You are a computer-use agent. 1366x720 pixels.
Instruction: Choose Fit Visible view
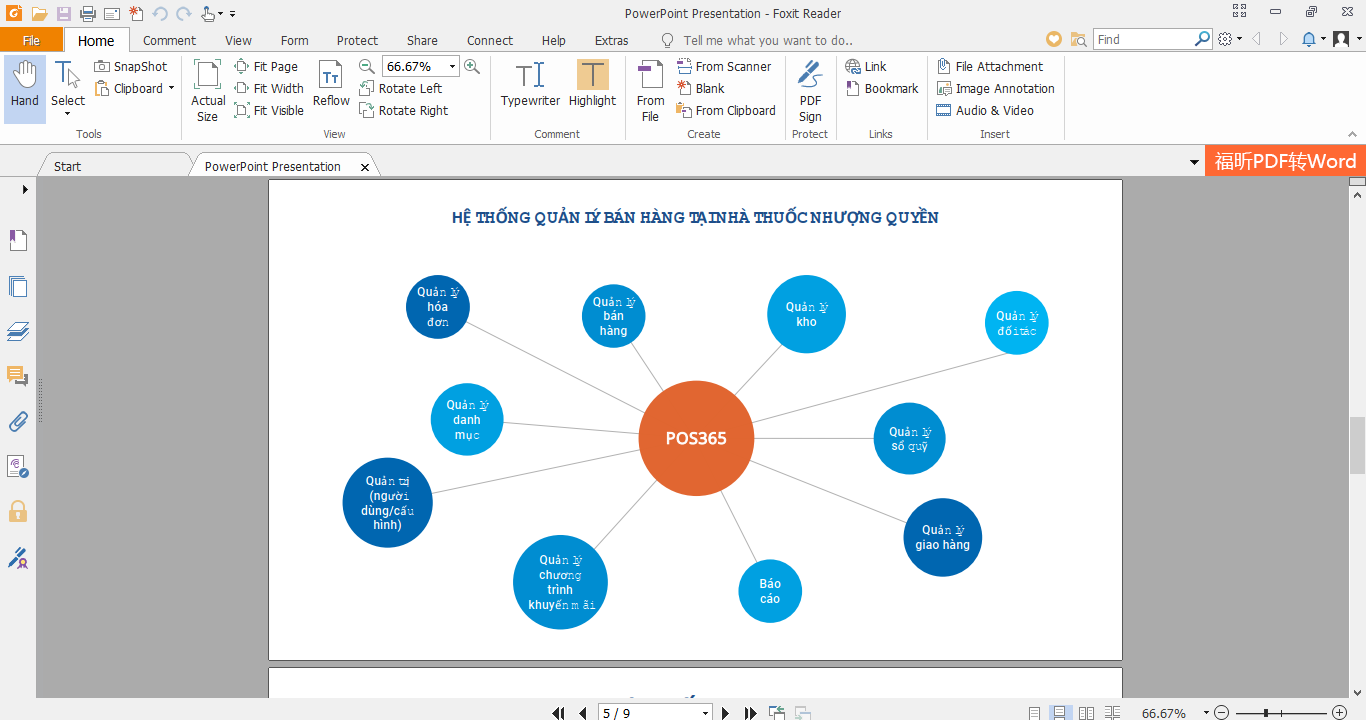tap(269, 111)
